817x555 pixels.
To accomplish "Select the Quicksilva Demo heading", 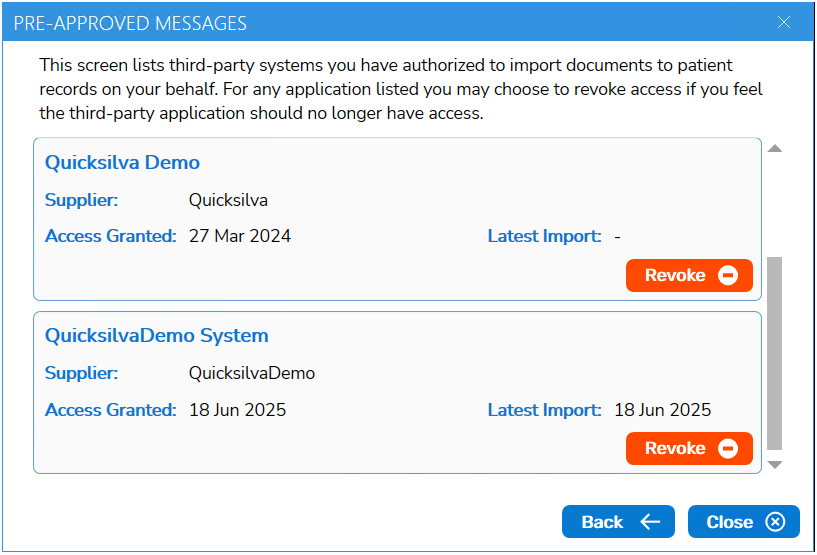I will pos(122,163).
